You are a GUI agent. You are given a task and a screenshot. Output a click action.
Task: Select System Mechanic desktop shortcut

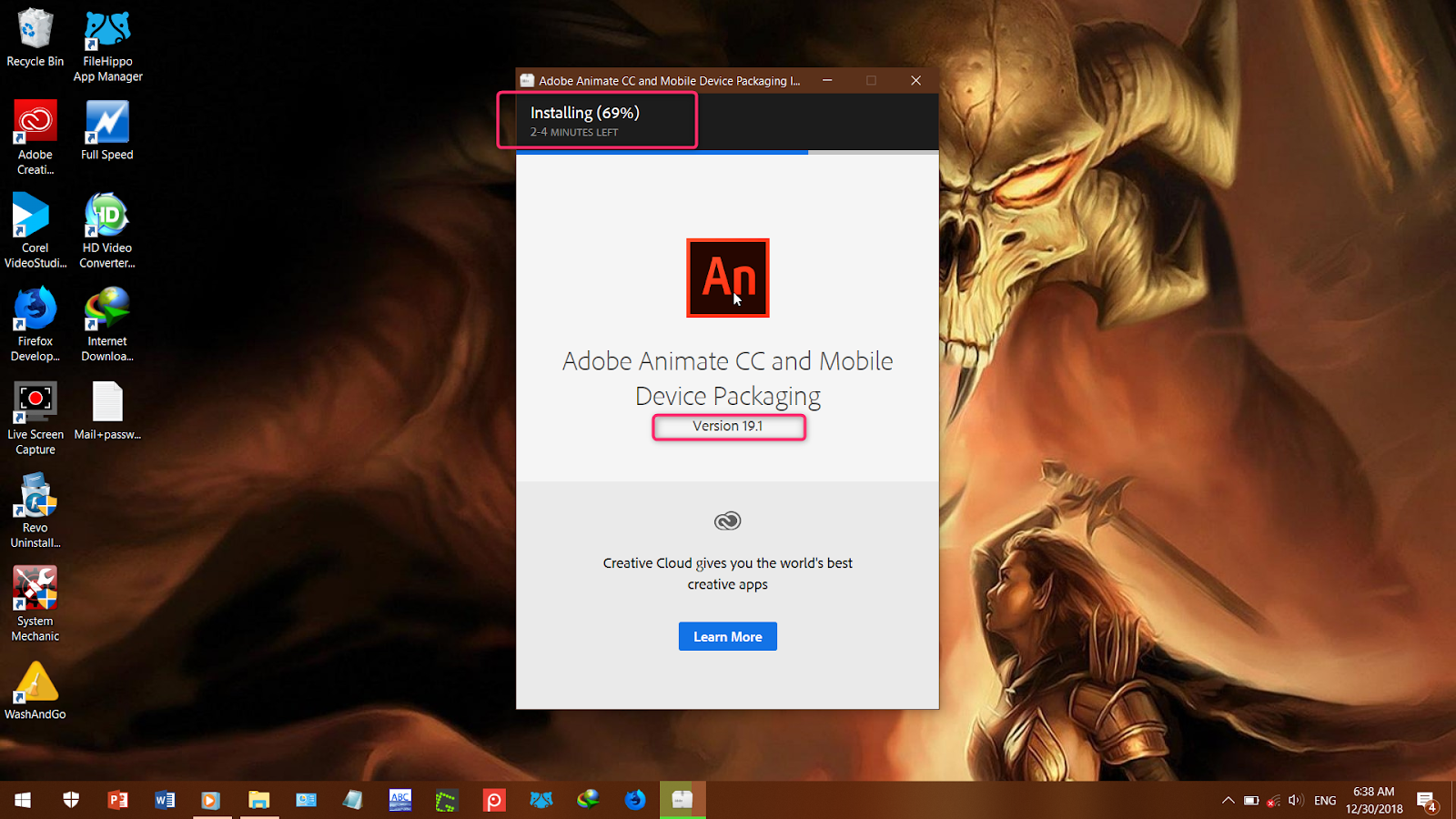tap(35, 604)
